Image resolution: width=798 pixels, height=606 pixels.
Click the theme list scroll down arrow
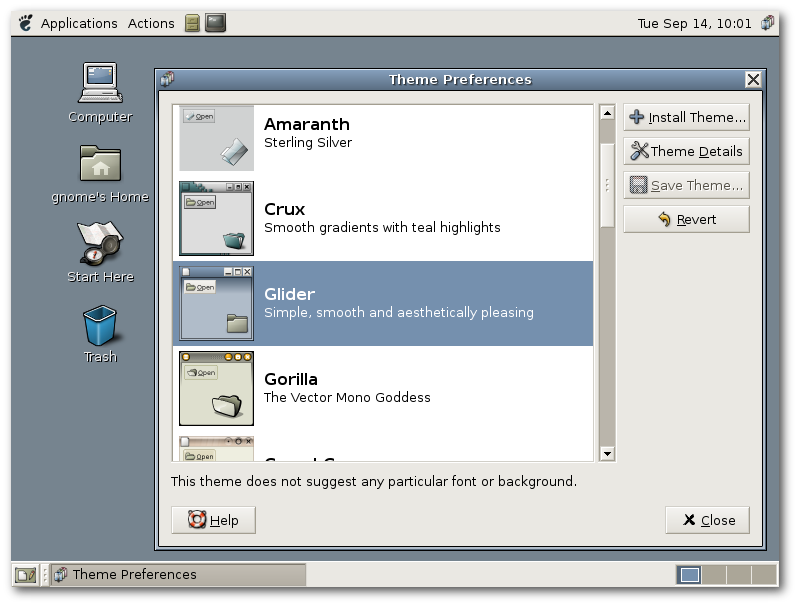(607, 453)
